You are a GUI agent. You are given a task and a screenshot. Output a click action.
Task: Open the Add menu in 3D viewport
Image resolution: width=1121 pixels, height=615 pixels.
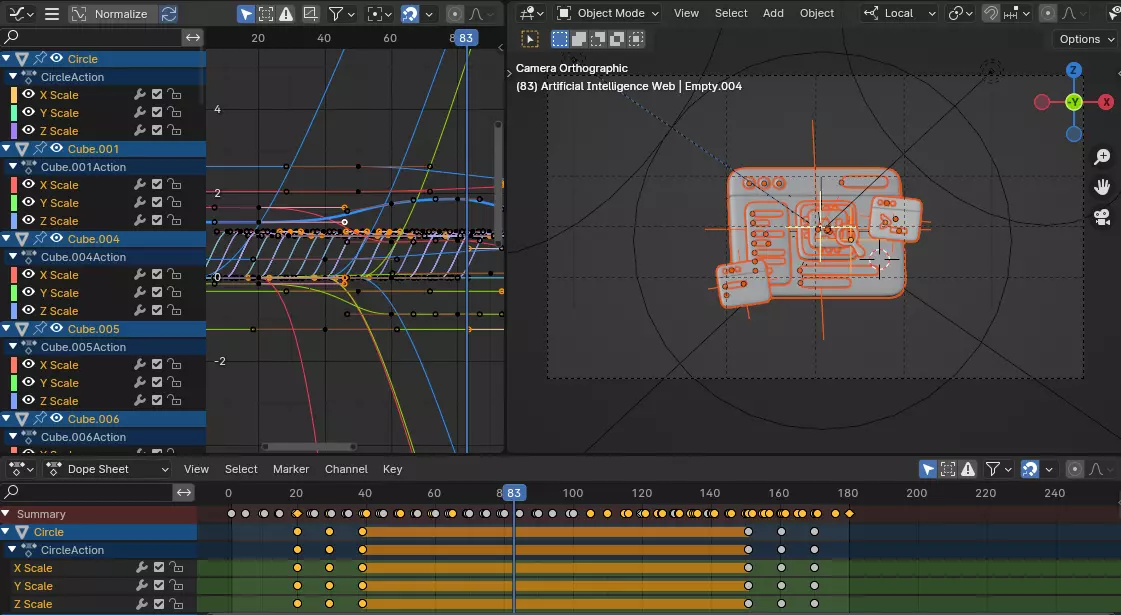773,13
